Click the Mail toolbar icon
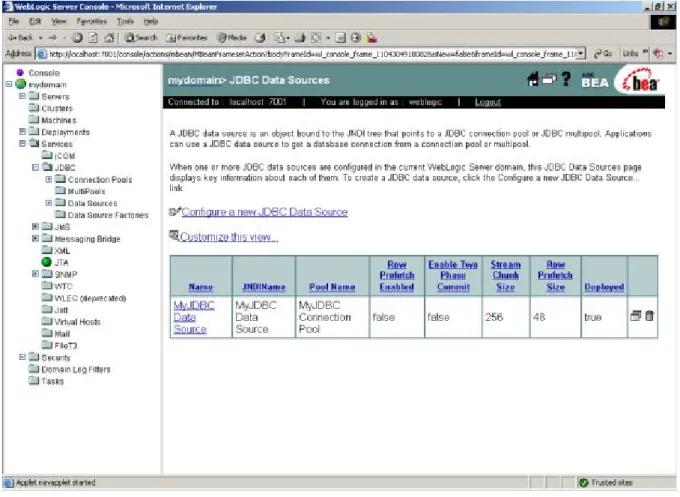Image resolution: width=680 pixels, height=497 pixels. (x=281, y=38)
